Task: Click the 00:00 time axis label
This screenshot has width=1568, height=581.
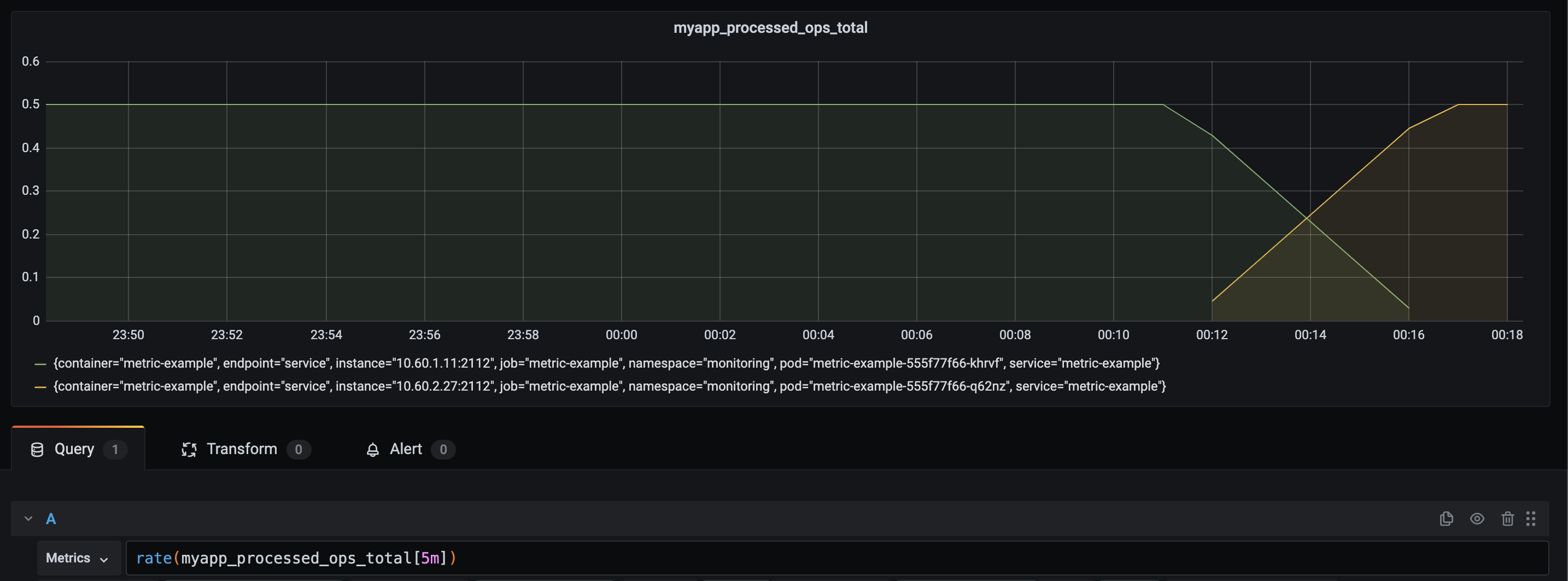Action: (x=621, y=334)
